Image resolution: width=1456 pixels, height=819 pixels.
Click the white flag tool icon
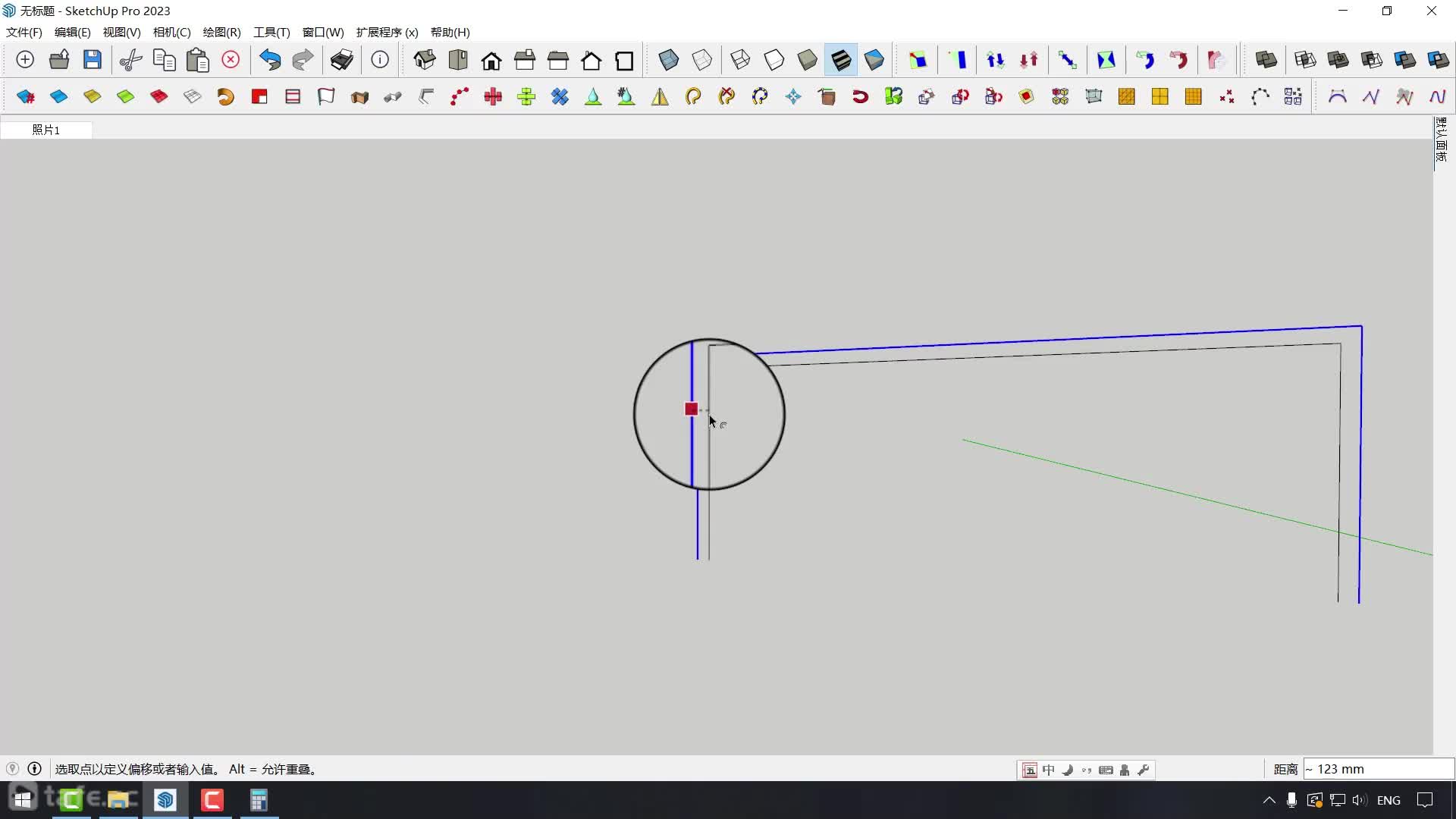[x=326, y=96]
